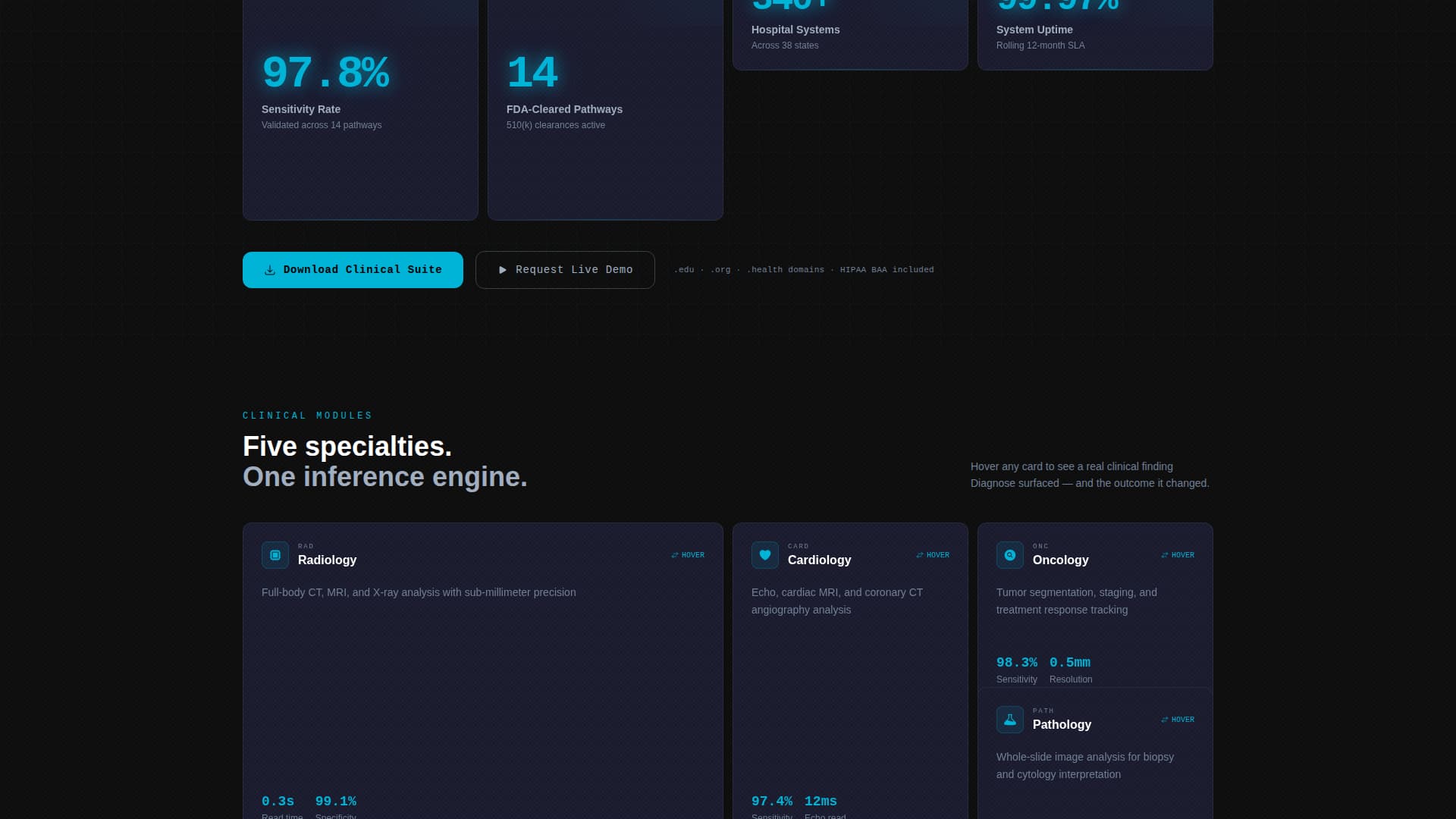Click the Download Clinical Suite button
Viewport: 1456px width, 819px height.
point(353,270)
